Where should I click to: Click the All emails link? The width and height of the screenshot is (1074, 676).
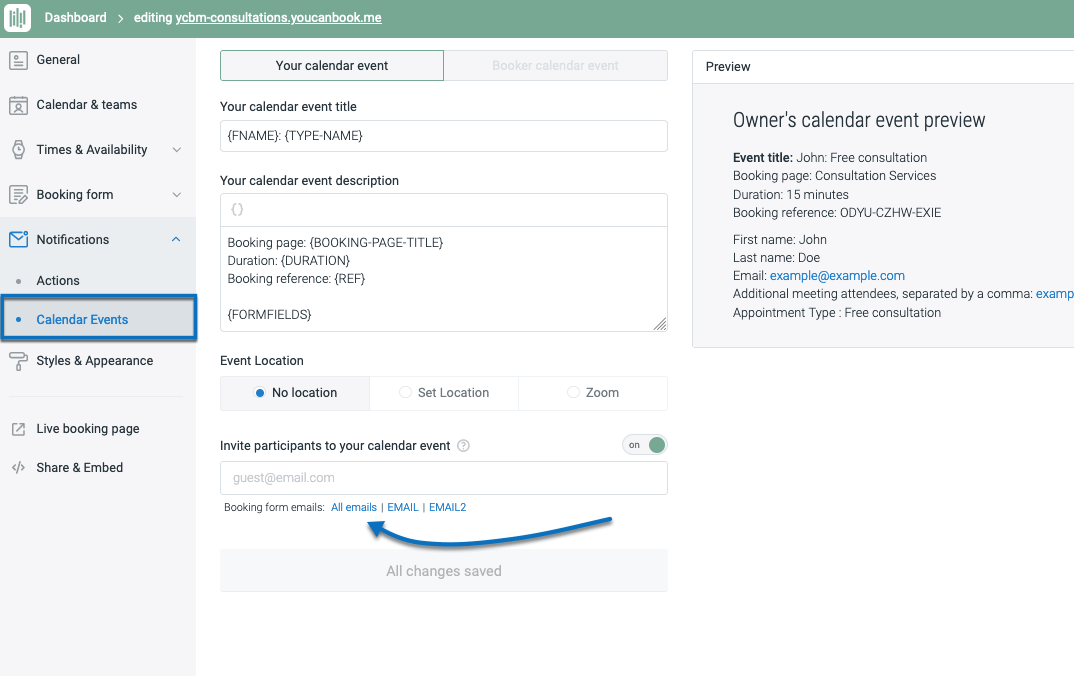[x=354, y=507]
